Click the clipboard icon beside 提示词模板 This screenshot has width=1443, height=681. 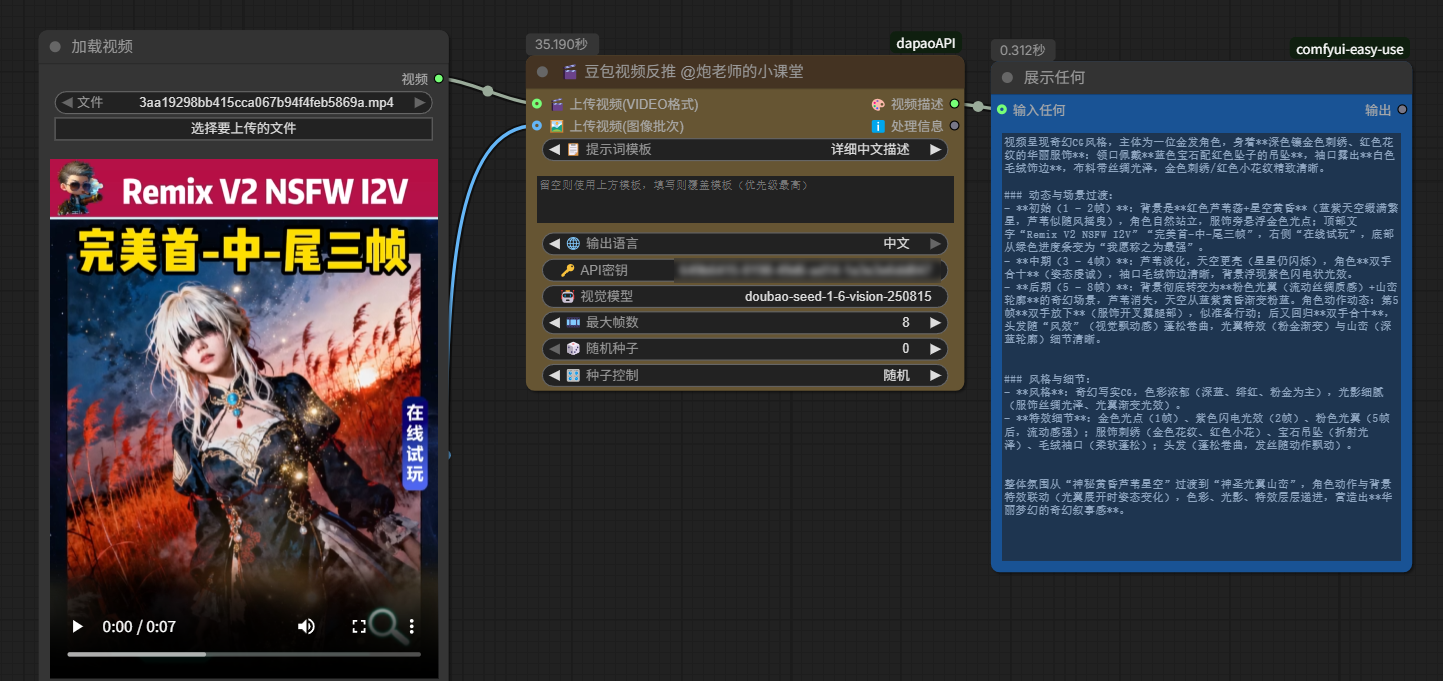(x=573, y=149)
